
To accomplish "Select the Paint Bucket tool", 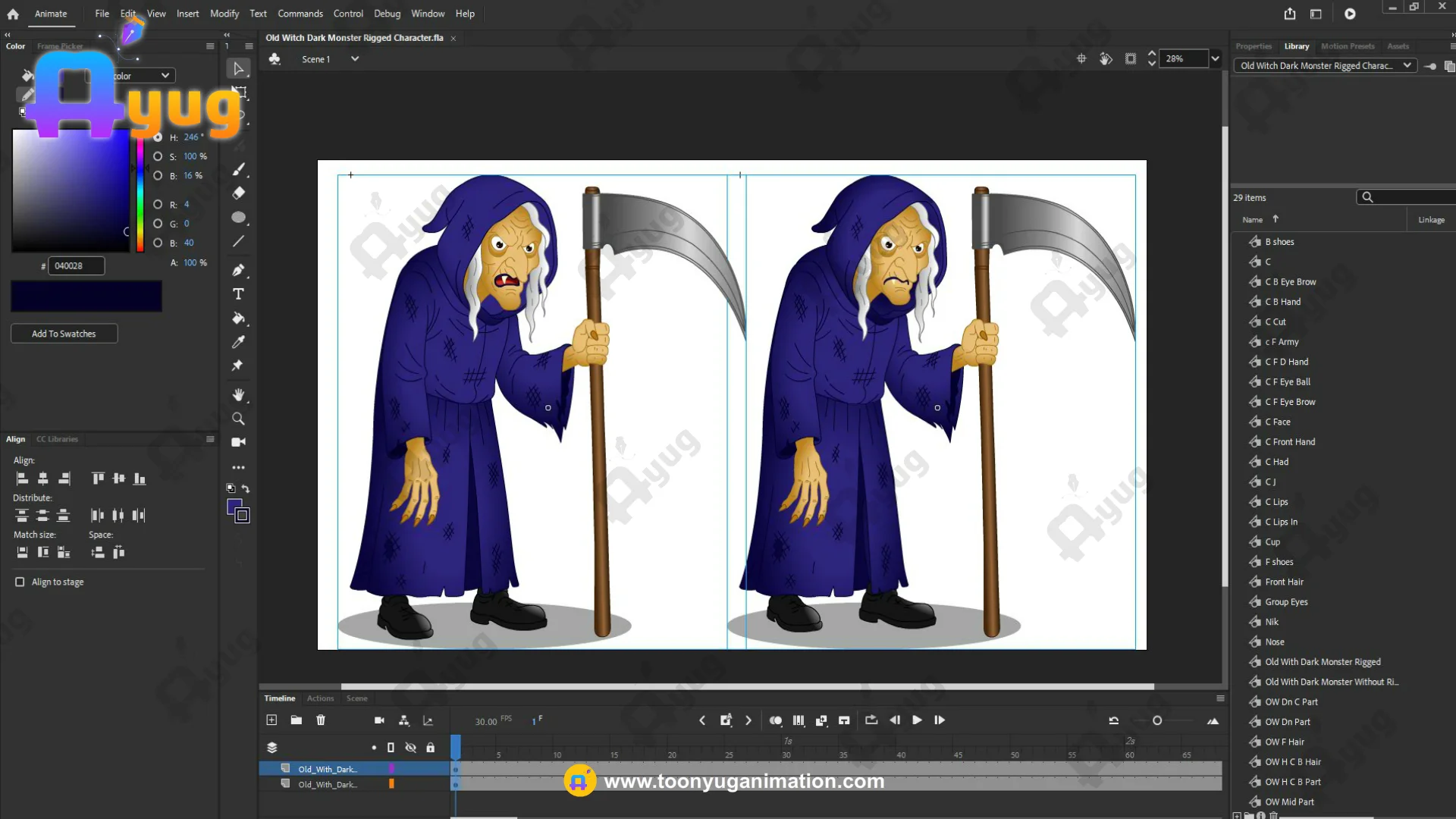I will coord(238,318).
